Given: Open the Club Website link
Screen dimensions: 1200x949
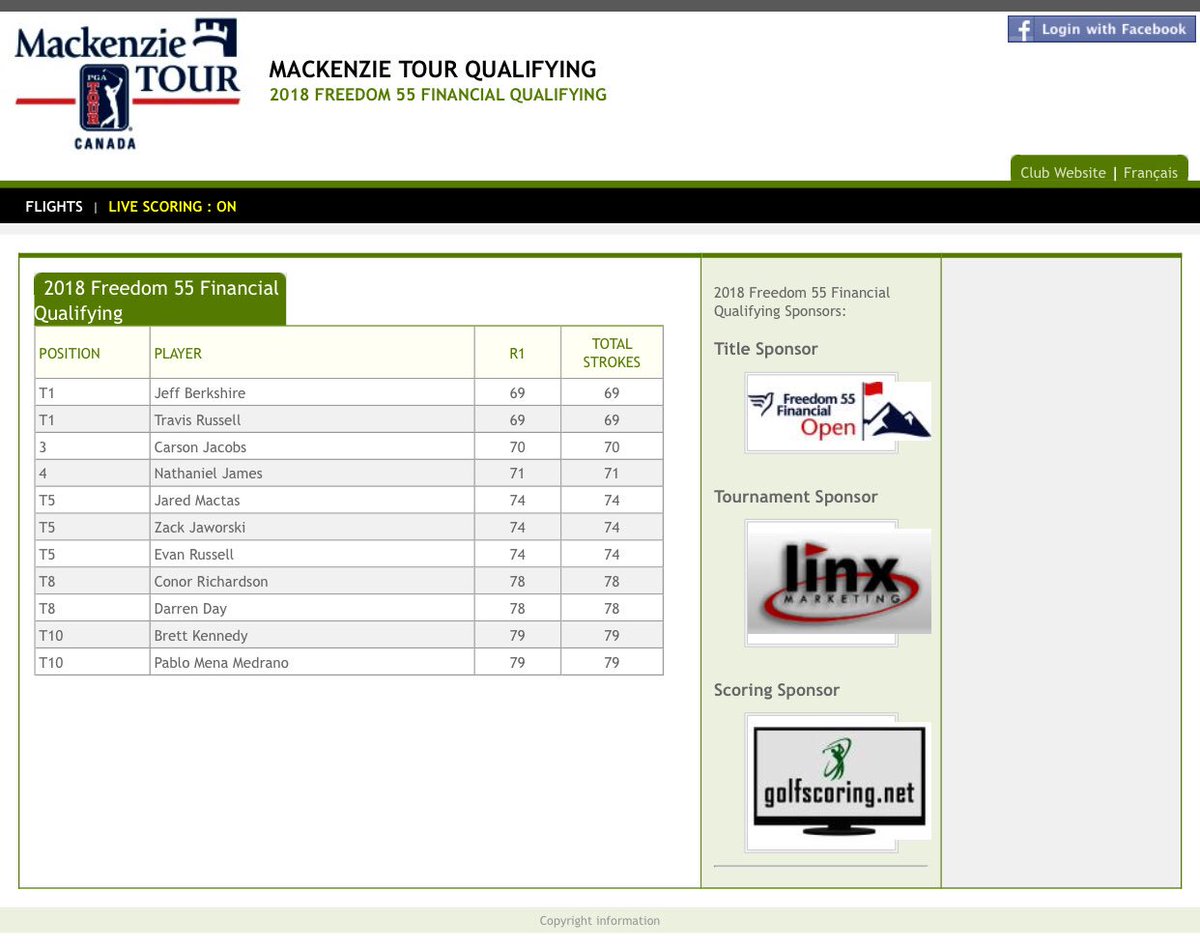Looking at the screenshot, I should 1062,173.
